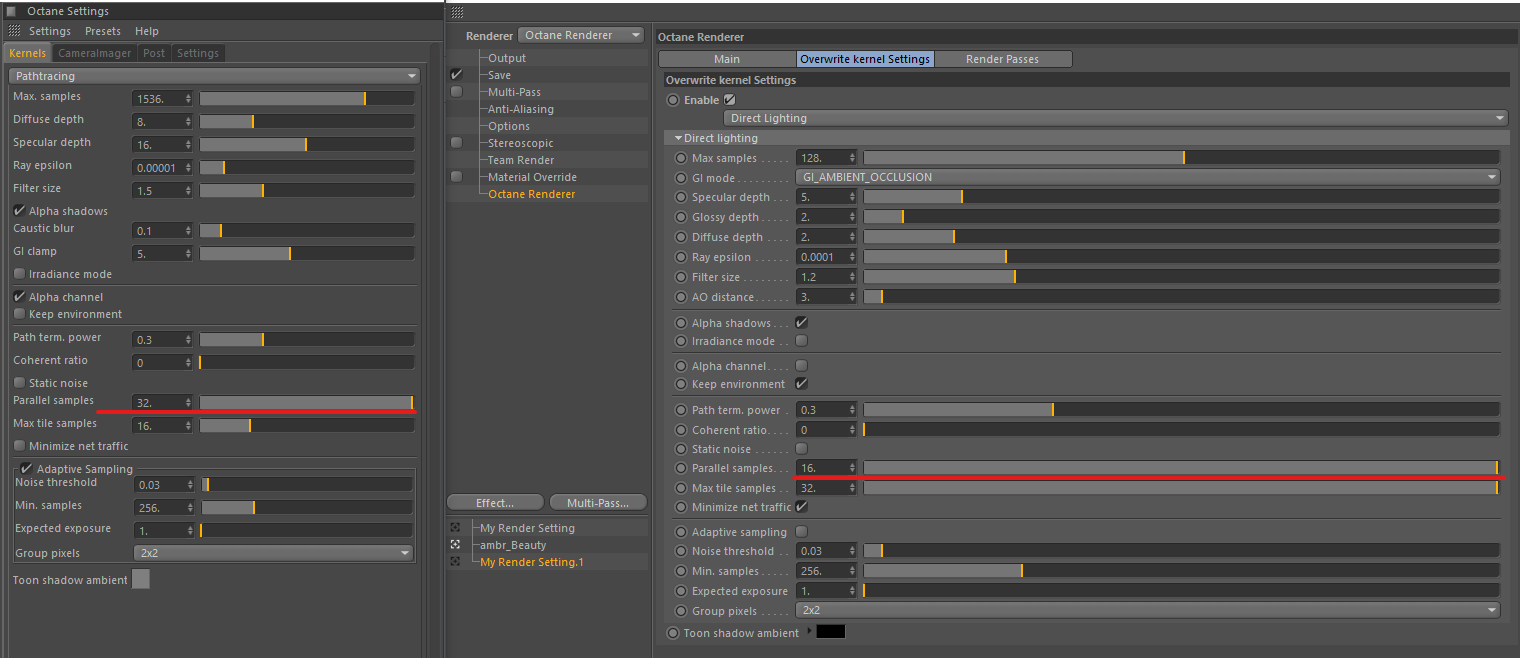Enable Keep environment in Octane Settings
The image size is (1520, 658).
[19, 314]
